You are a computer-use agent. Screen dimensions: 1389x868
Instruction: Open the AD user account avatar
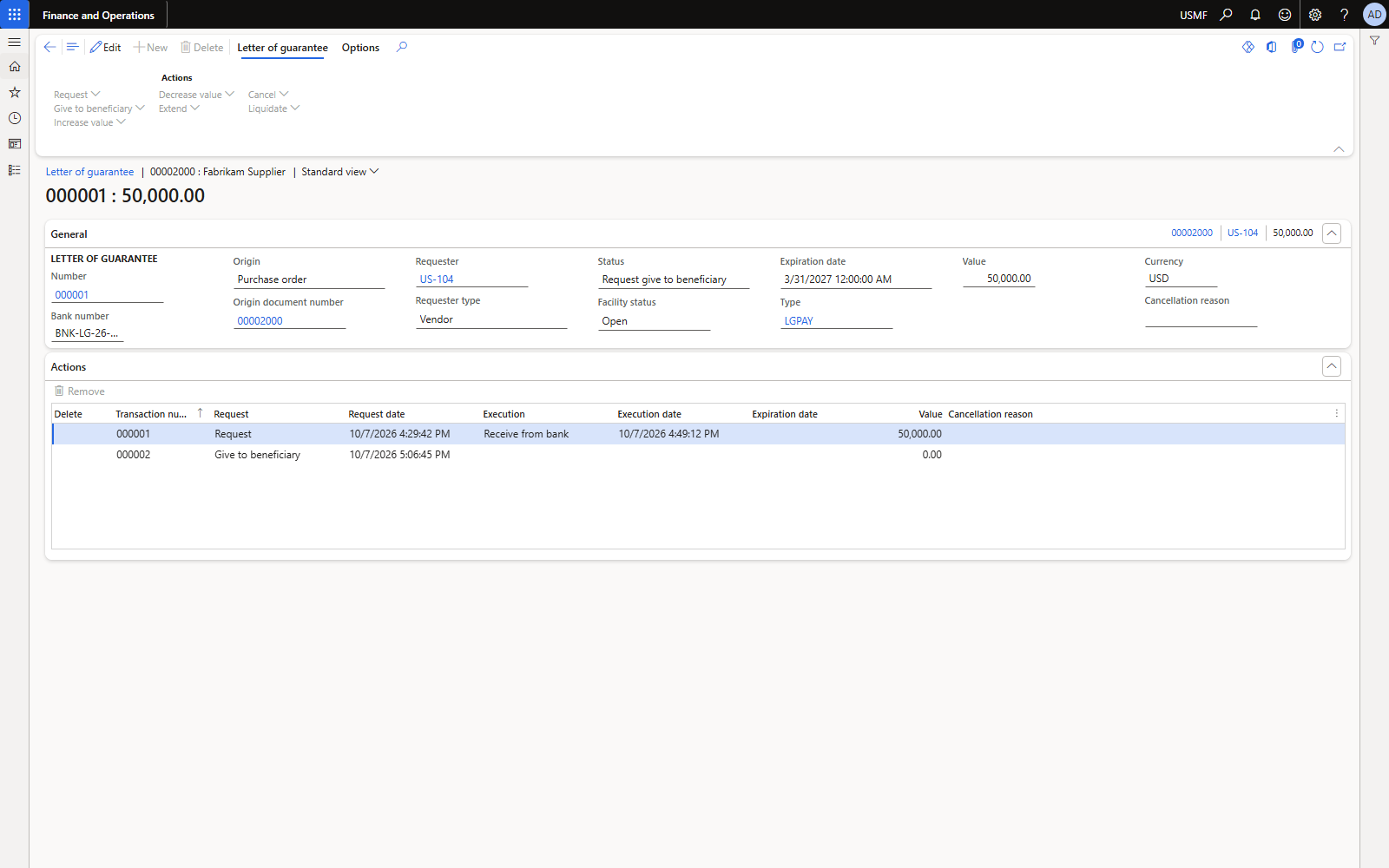[x=1374, y=15]
